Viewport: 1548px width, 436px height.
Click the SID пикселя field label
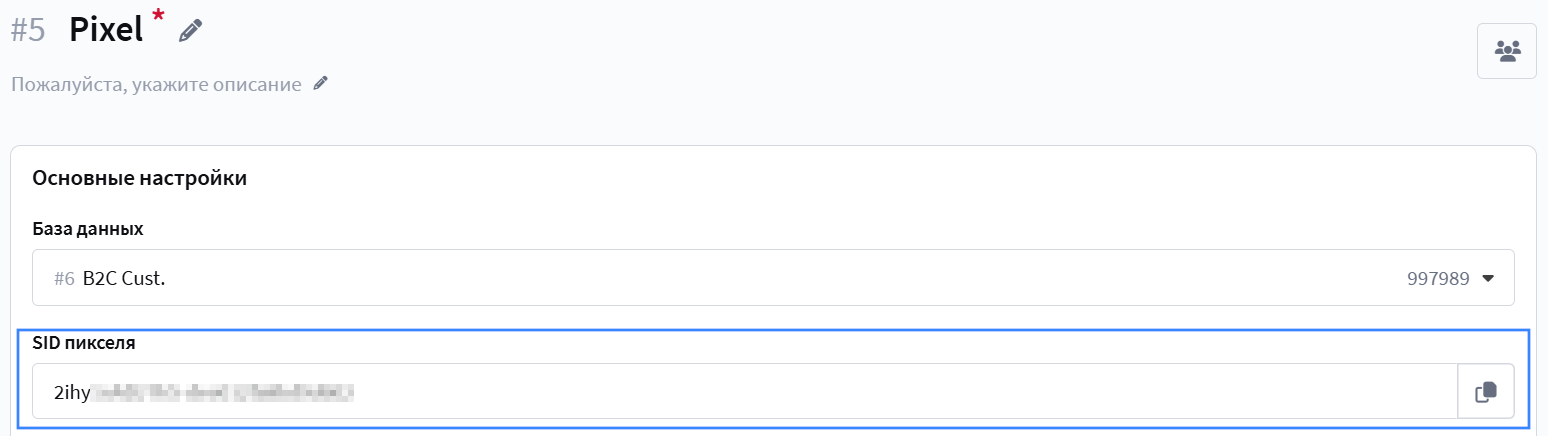coord(84,343)
